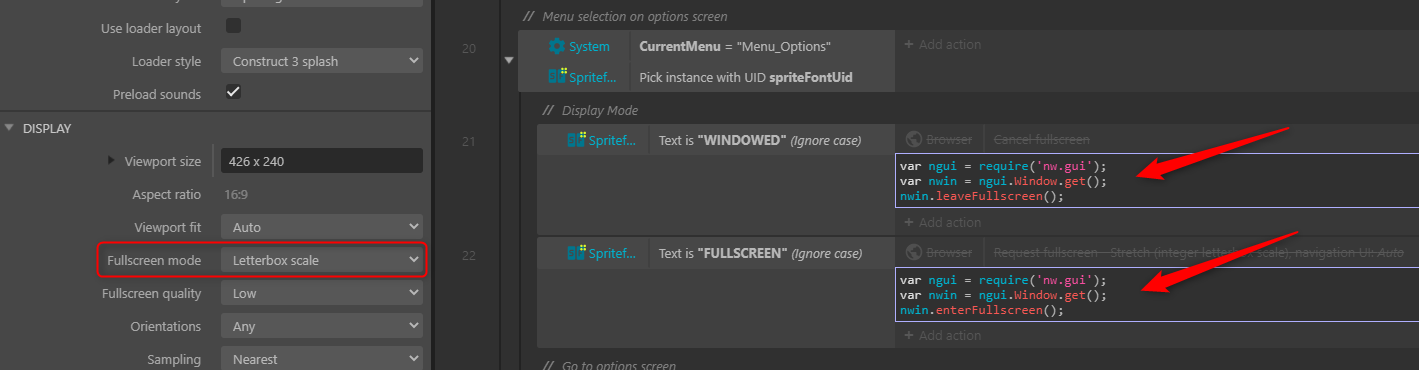Collapse event 20 sub-events triangle

(x=510, y=60)
